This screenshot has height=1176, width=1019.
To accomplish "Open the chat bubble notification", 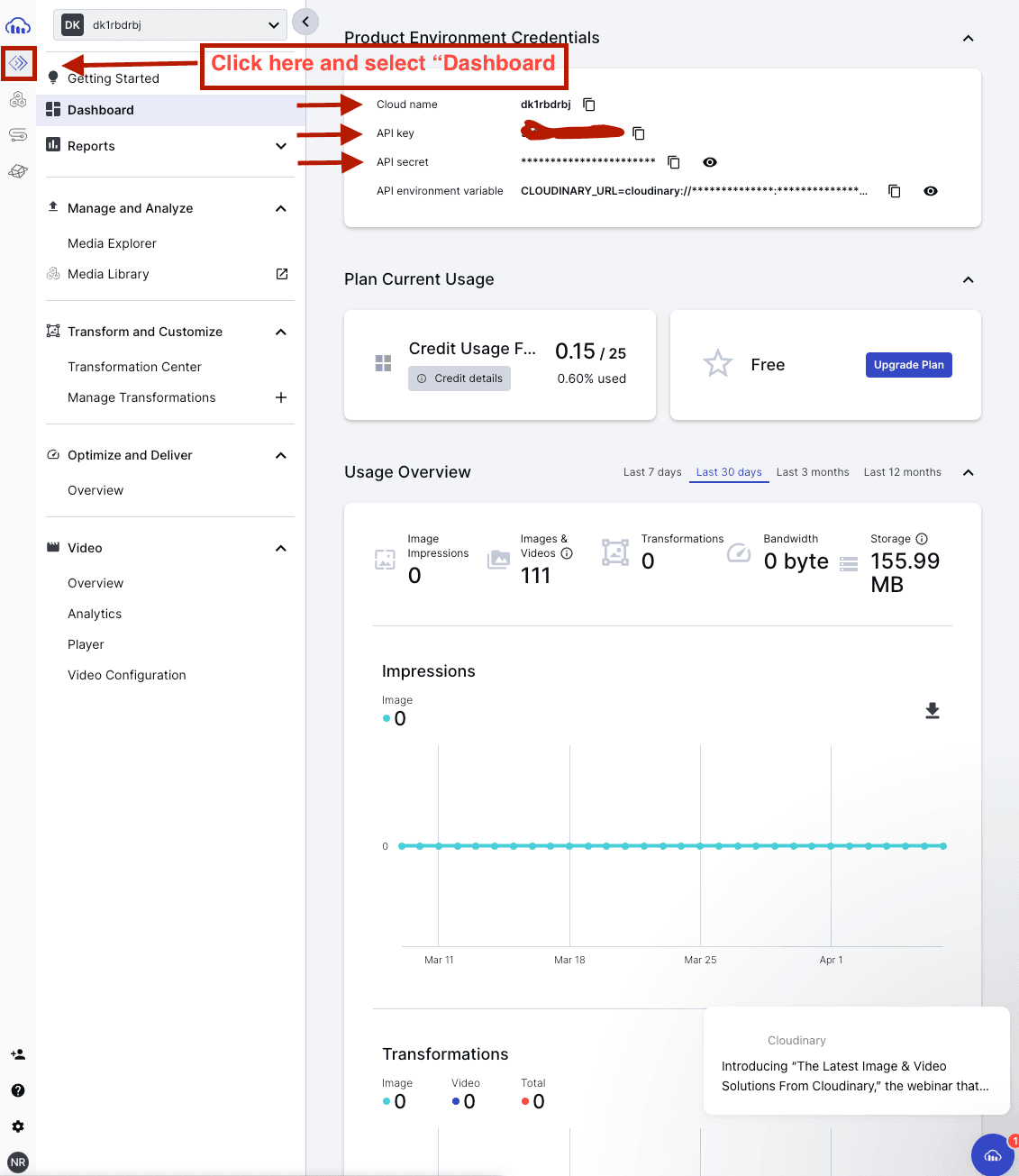I will click(x=993, y=1154).
